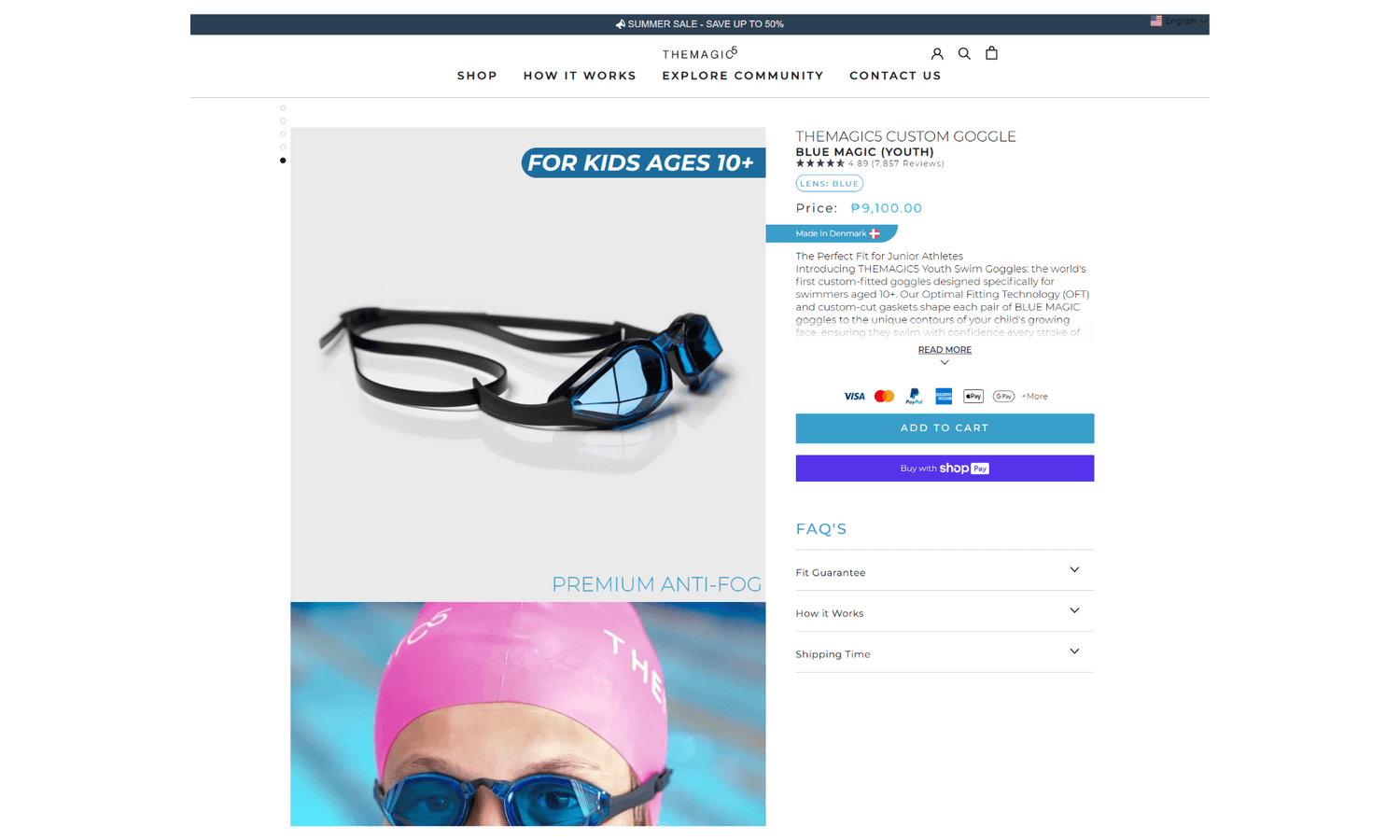Expand the How it Works FAQ
The image size is (1400, 840).
945,612
